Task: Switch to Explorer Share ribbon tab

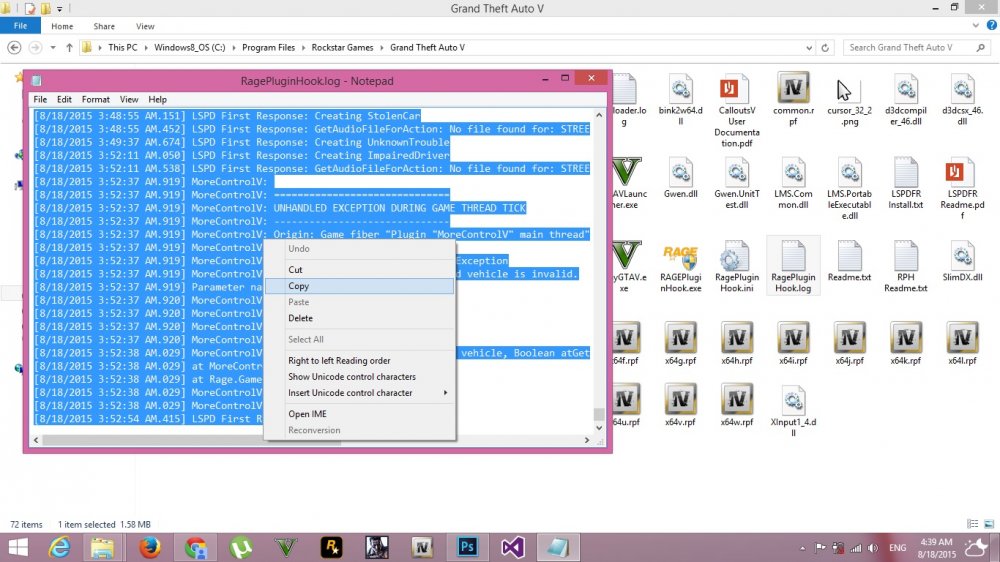Action: [104, 26]
